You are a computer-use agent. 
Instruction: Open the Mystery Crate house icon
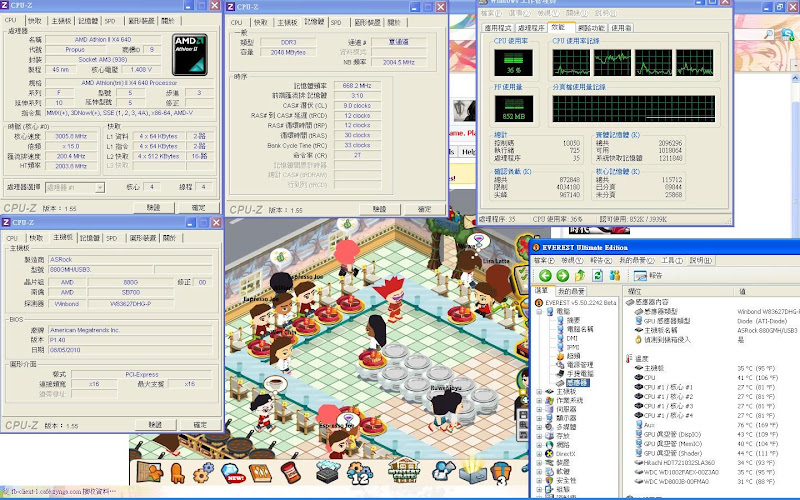[x=404, y=470]
